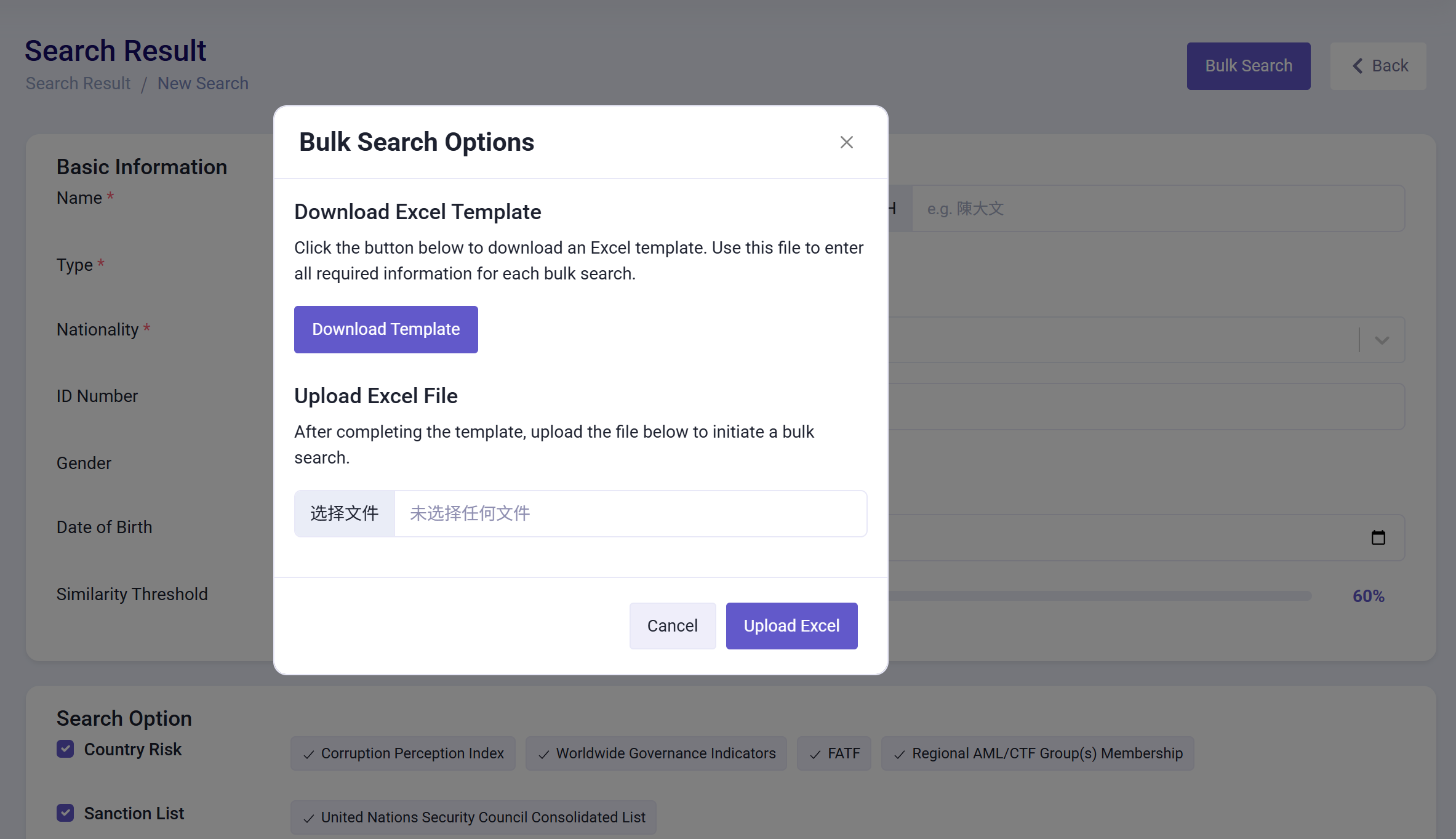Toggle United Nations Security Council Consolidated List

point(473,817)
